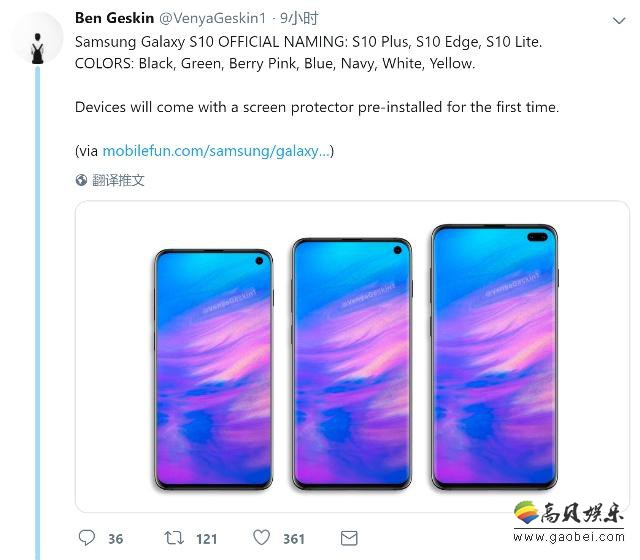Click the gaobei colorful logo icon
Viewport: 640px width, 560px height.
[x=527, y=512]
